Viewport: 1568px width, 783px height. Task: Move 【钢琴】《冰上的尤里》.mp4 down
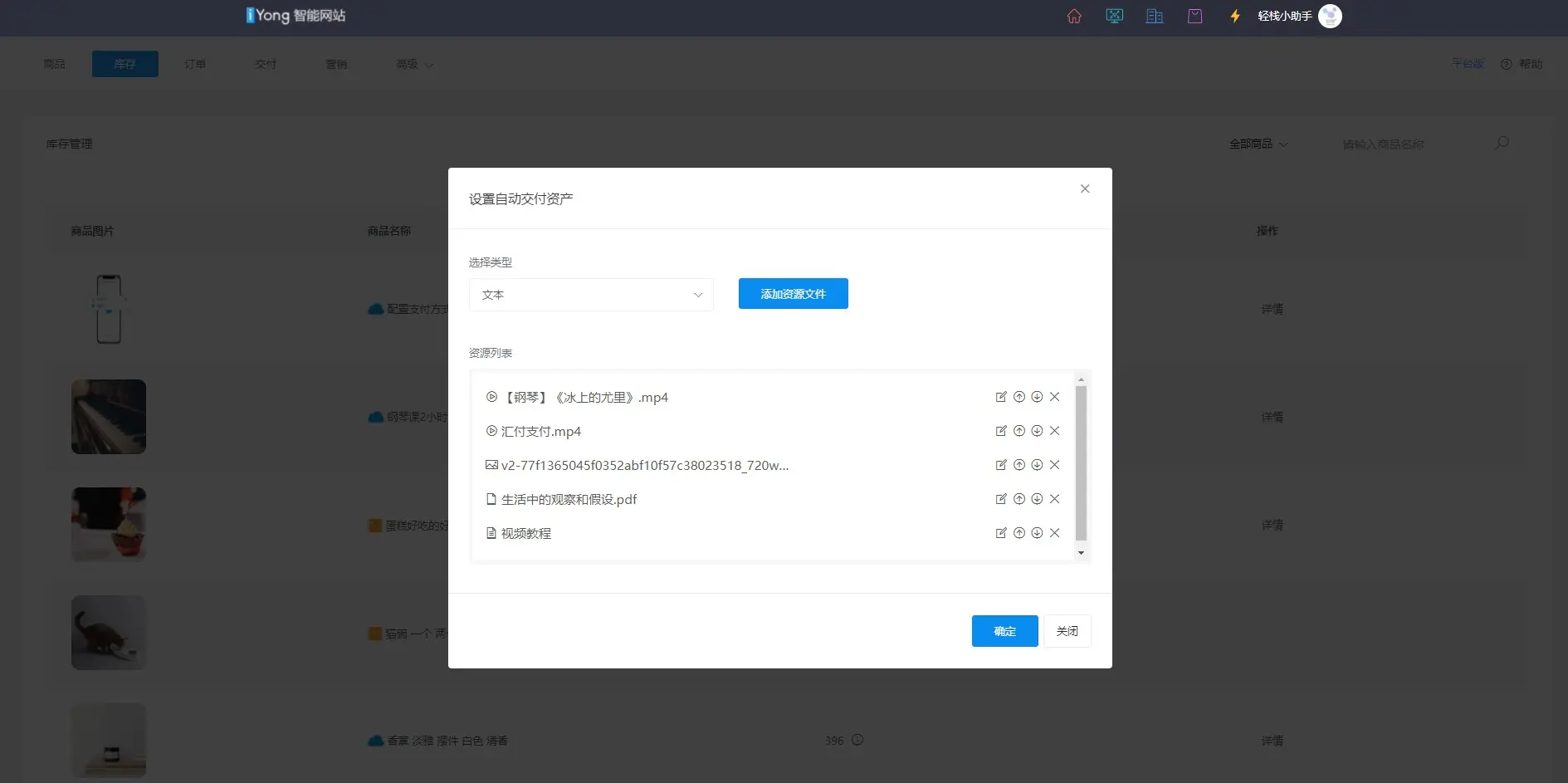[1037, 397]
